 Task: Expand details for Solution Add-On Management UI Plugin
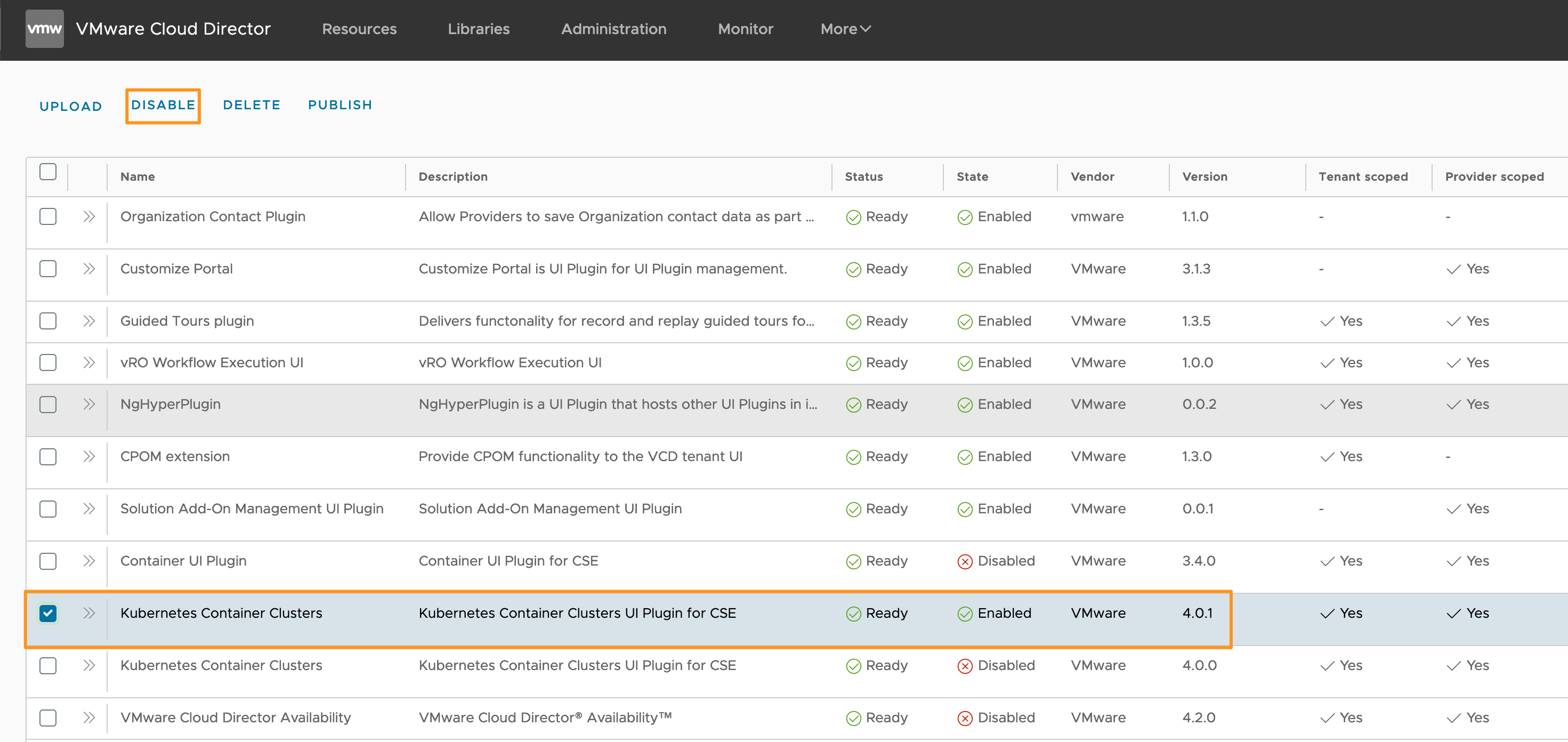tap(89, 509)
